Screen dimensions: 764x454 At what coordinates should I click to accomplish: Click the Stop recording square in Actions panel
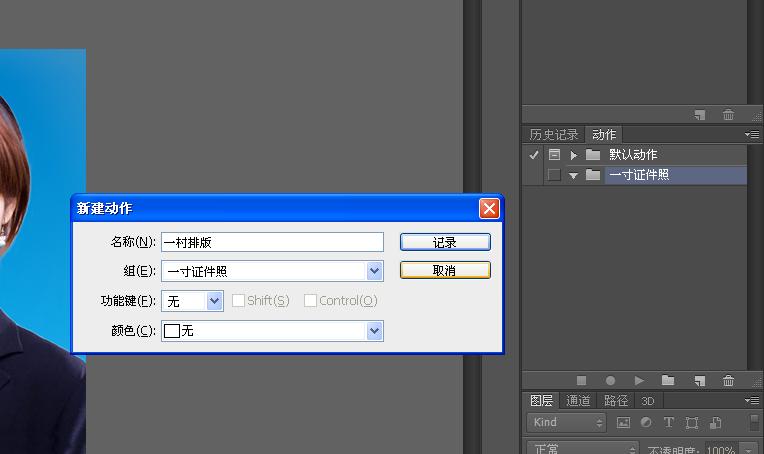[x=581, y=380]
